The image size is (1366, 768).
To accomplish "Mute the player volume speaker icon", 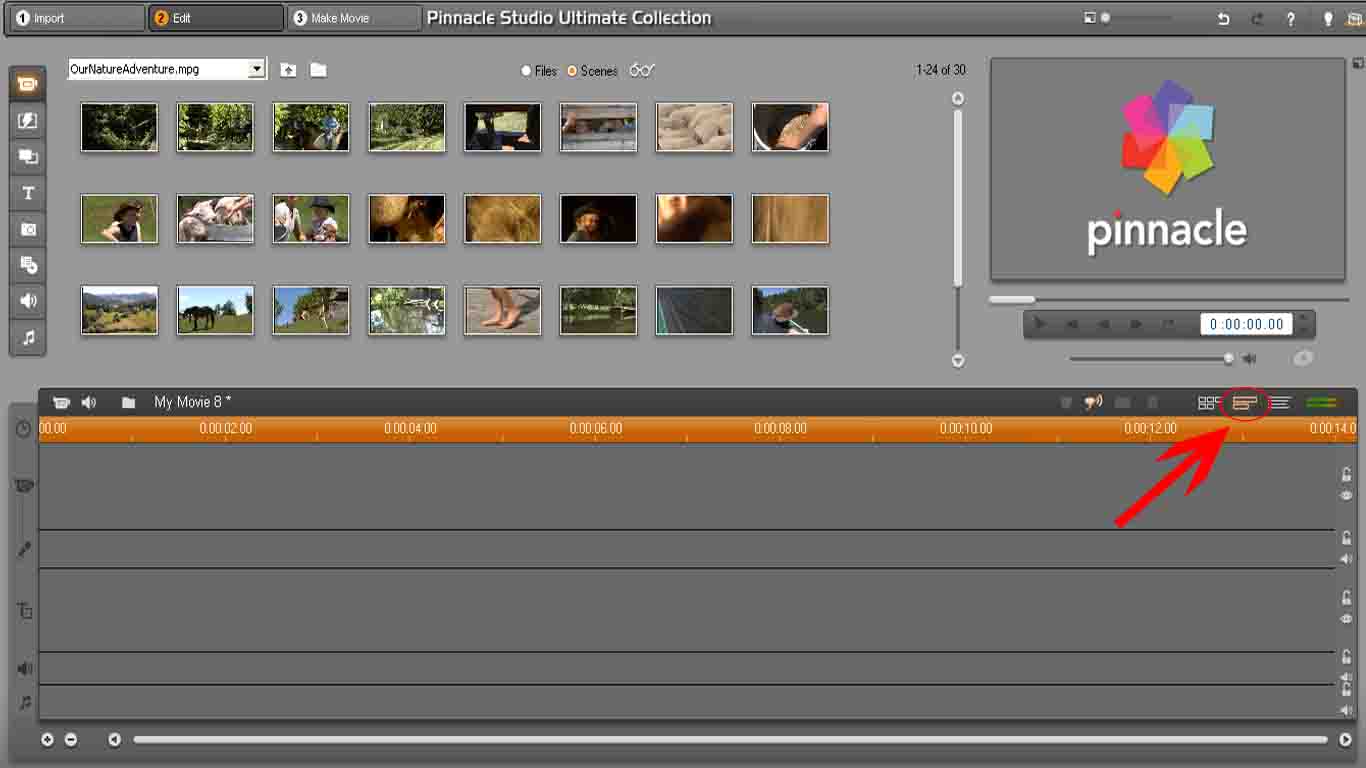I will 1249,358.
